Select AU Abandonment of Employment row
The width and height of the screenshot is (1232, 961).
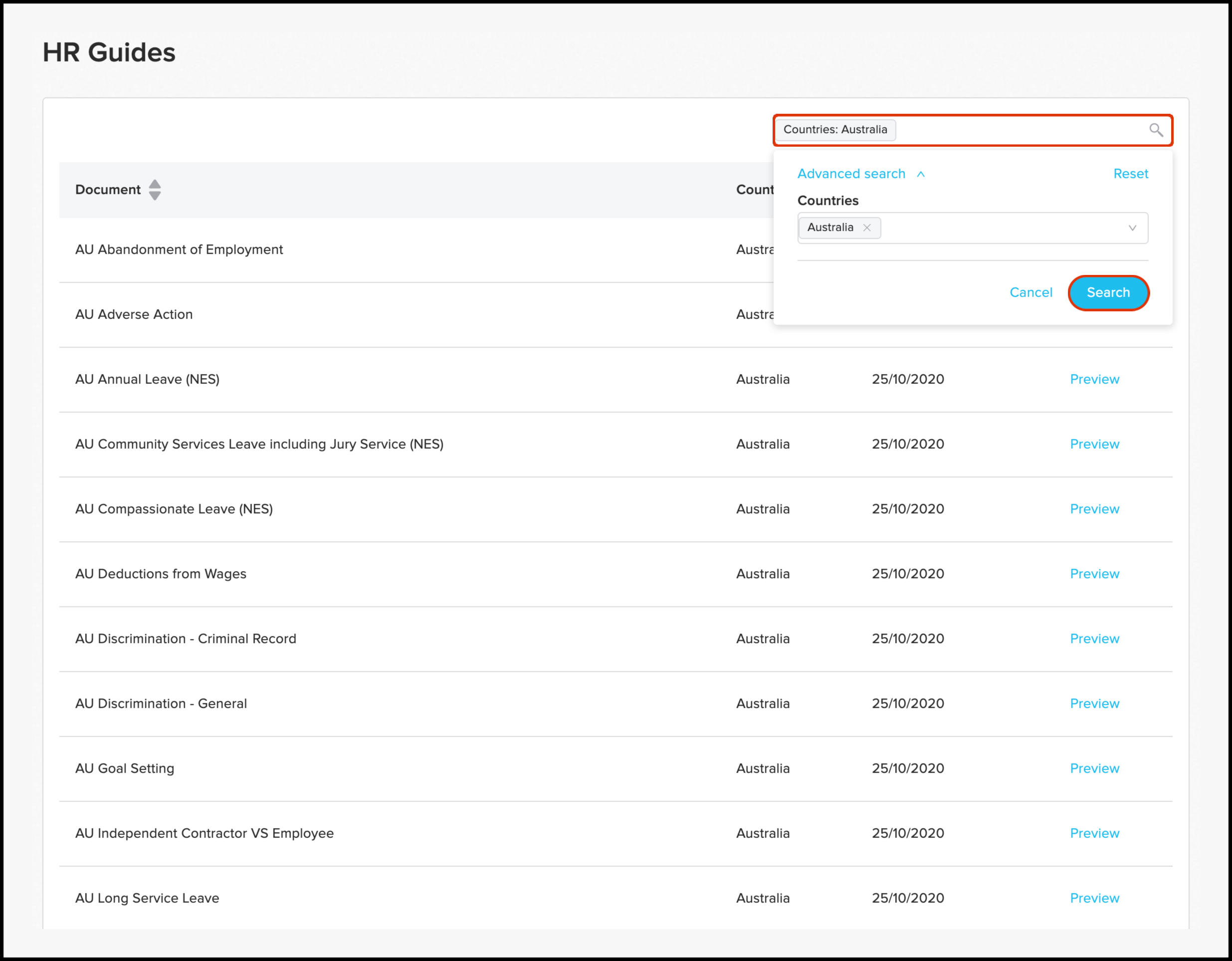pyautogui.click(x=179, y=249)
